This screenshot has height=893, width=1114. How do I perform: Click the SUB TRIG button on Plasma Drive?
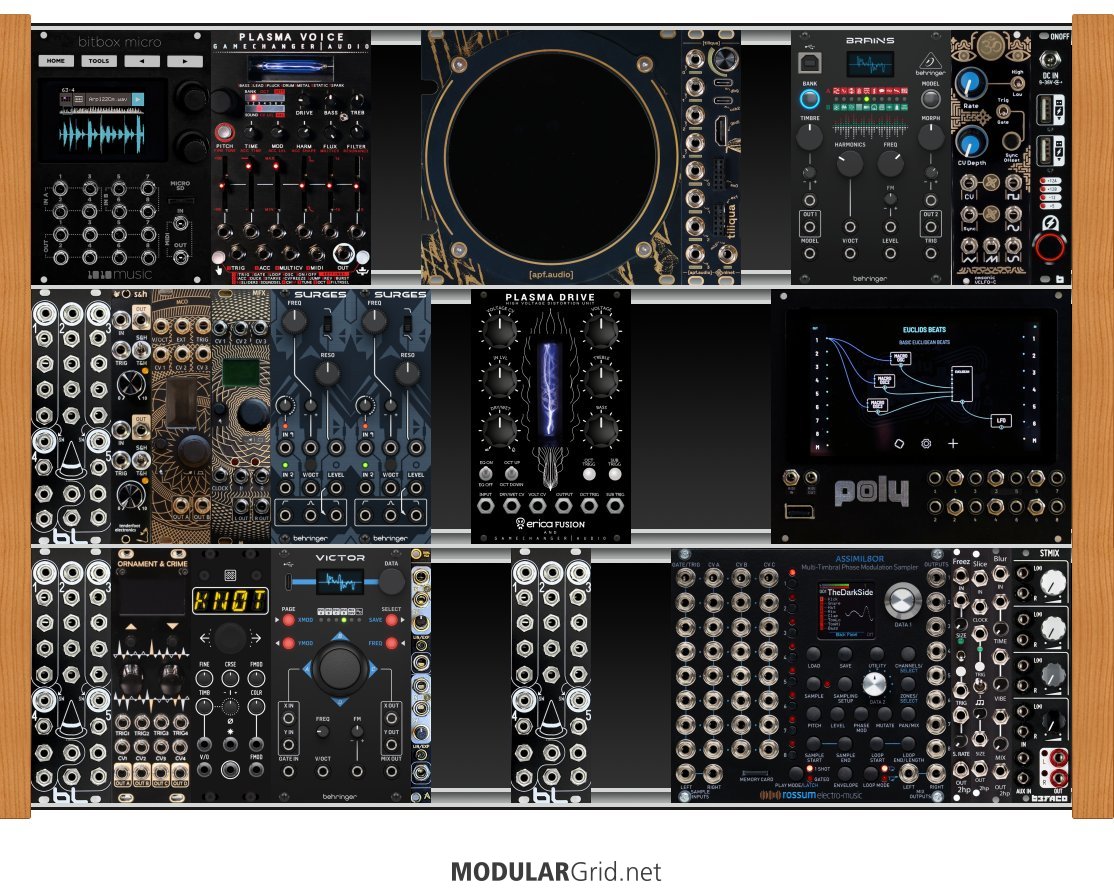[615, 473]
